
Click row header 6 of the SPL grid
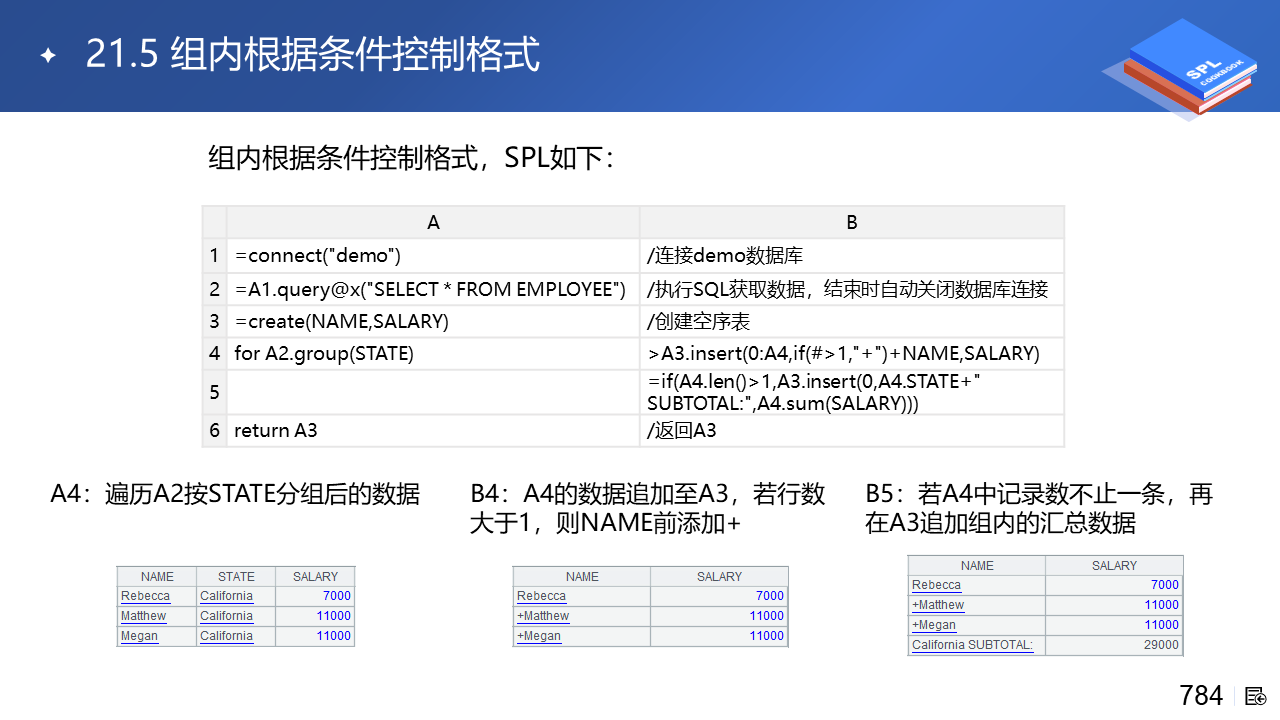click(214, 431)
